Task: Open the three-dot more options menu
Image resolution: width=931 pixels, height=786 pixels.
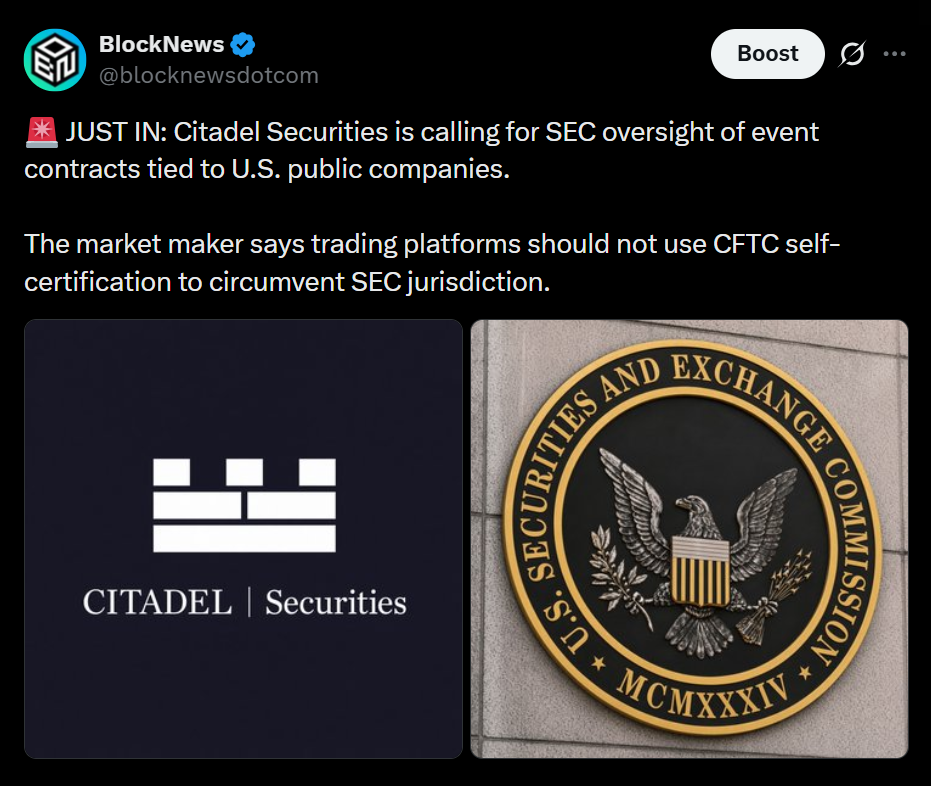Action: coord(894,54)
